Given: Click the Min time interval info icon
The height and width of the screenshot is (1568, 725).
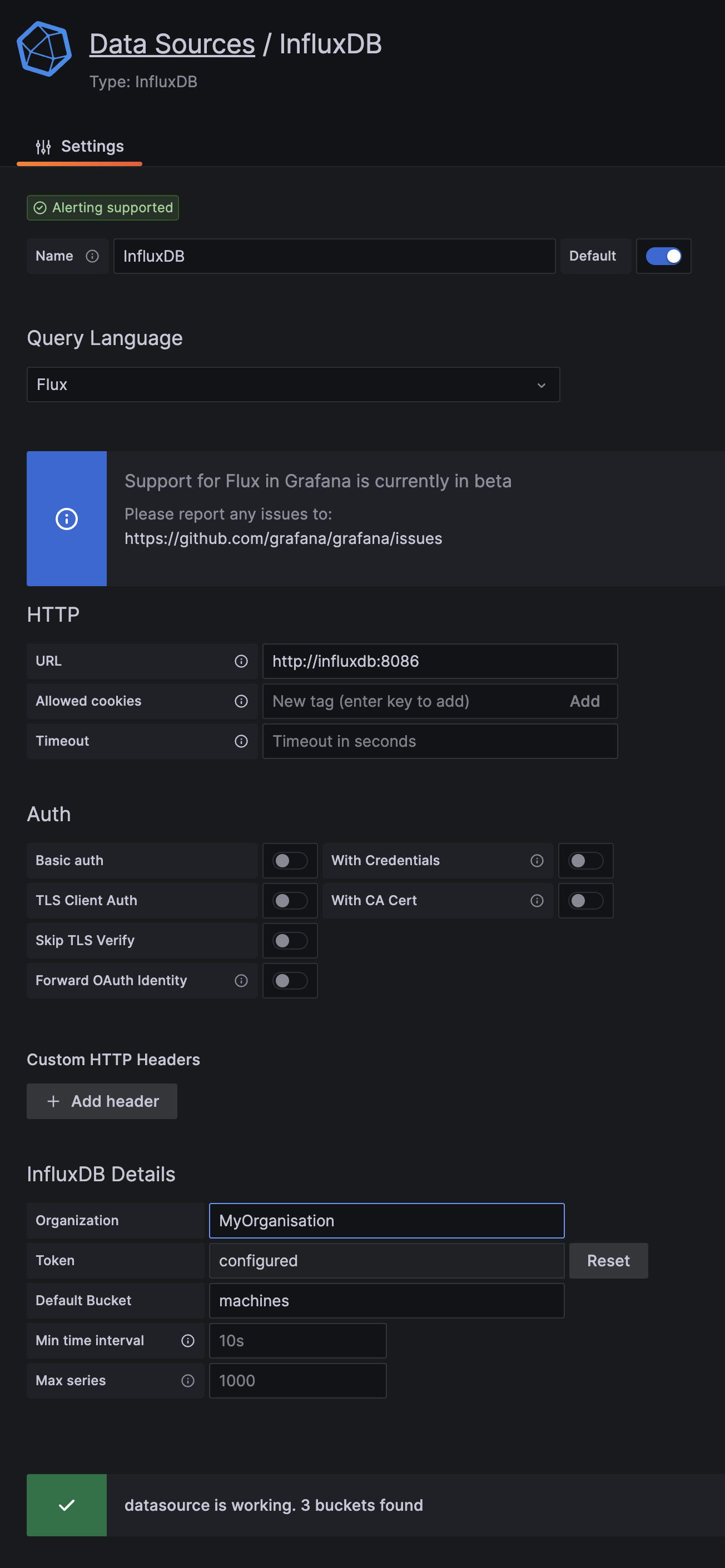Looking at the screenshot, I should coord(188,1340).
